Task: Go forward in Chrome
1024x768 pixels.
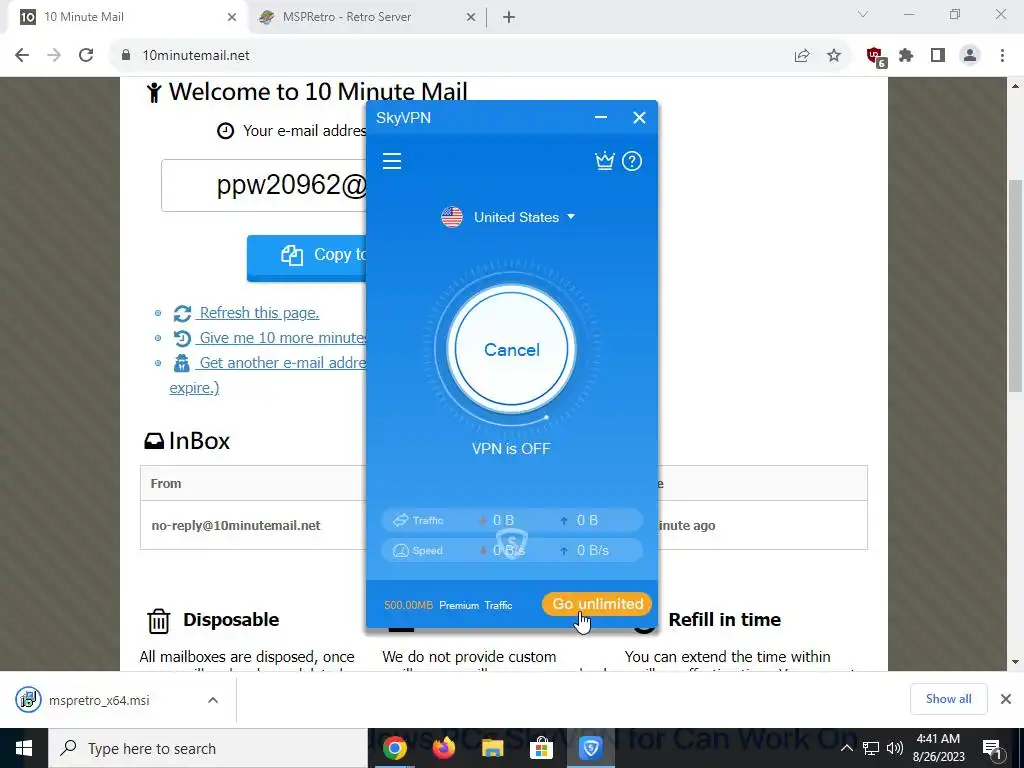Action: pyautogui.click(x=54, y=56)
